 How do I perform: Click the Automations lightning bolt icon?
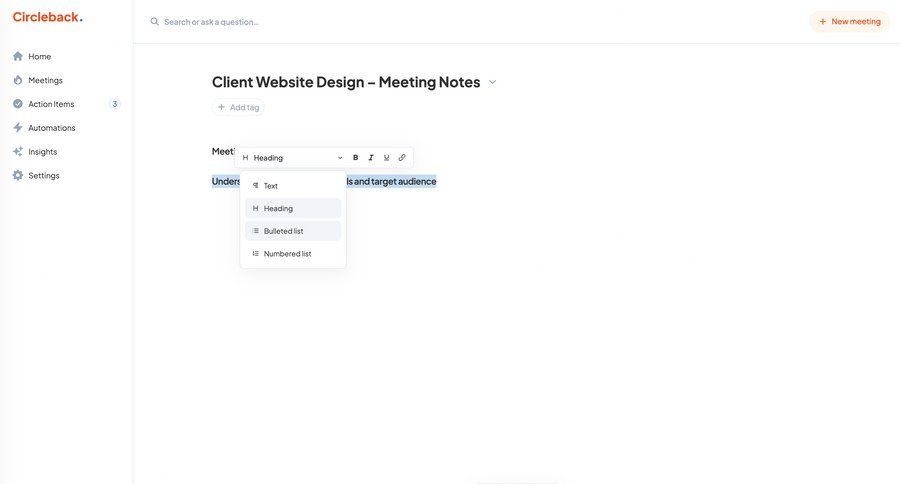[x=18, y=128]
